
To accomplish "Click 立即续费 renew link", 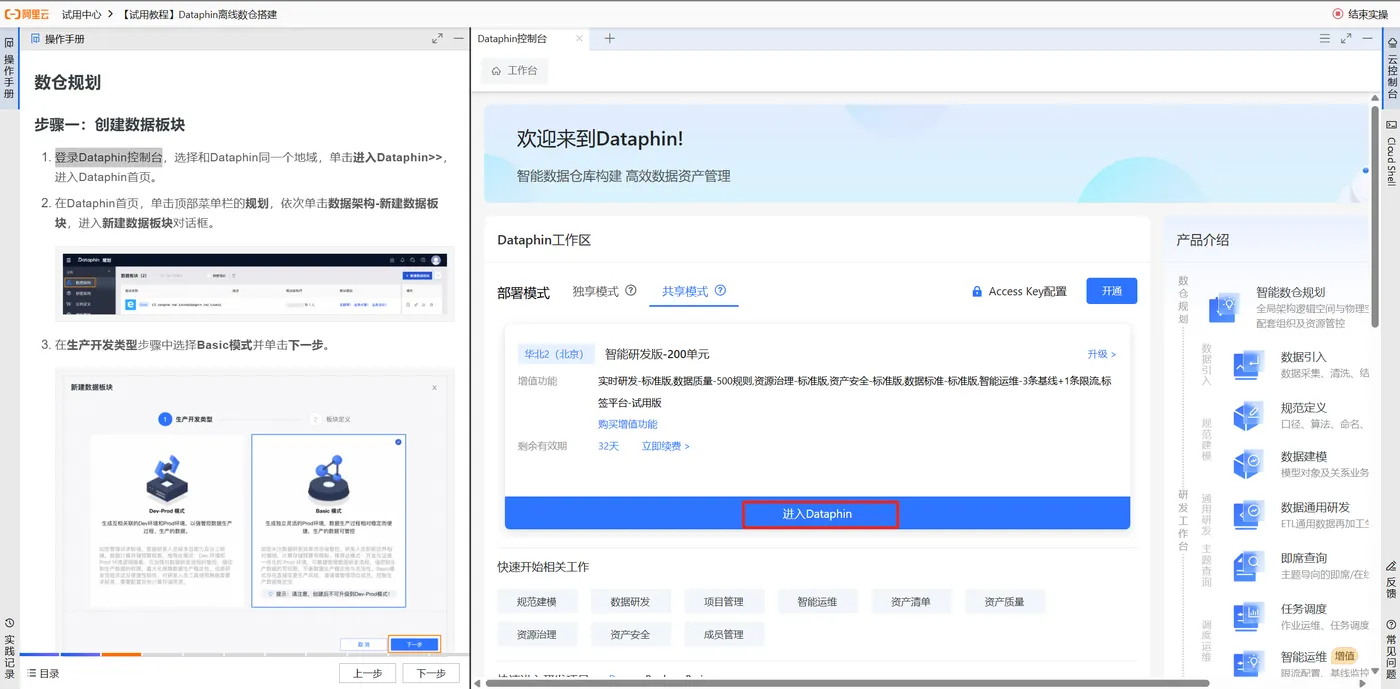I will point(666,446).
